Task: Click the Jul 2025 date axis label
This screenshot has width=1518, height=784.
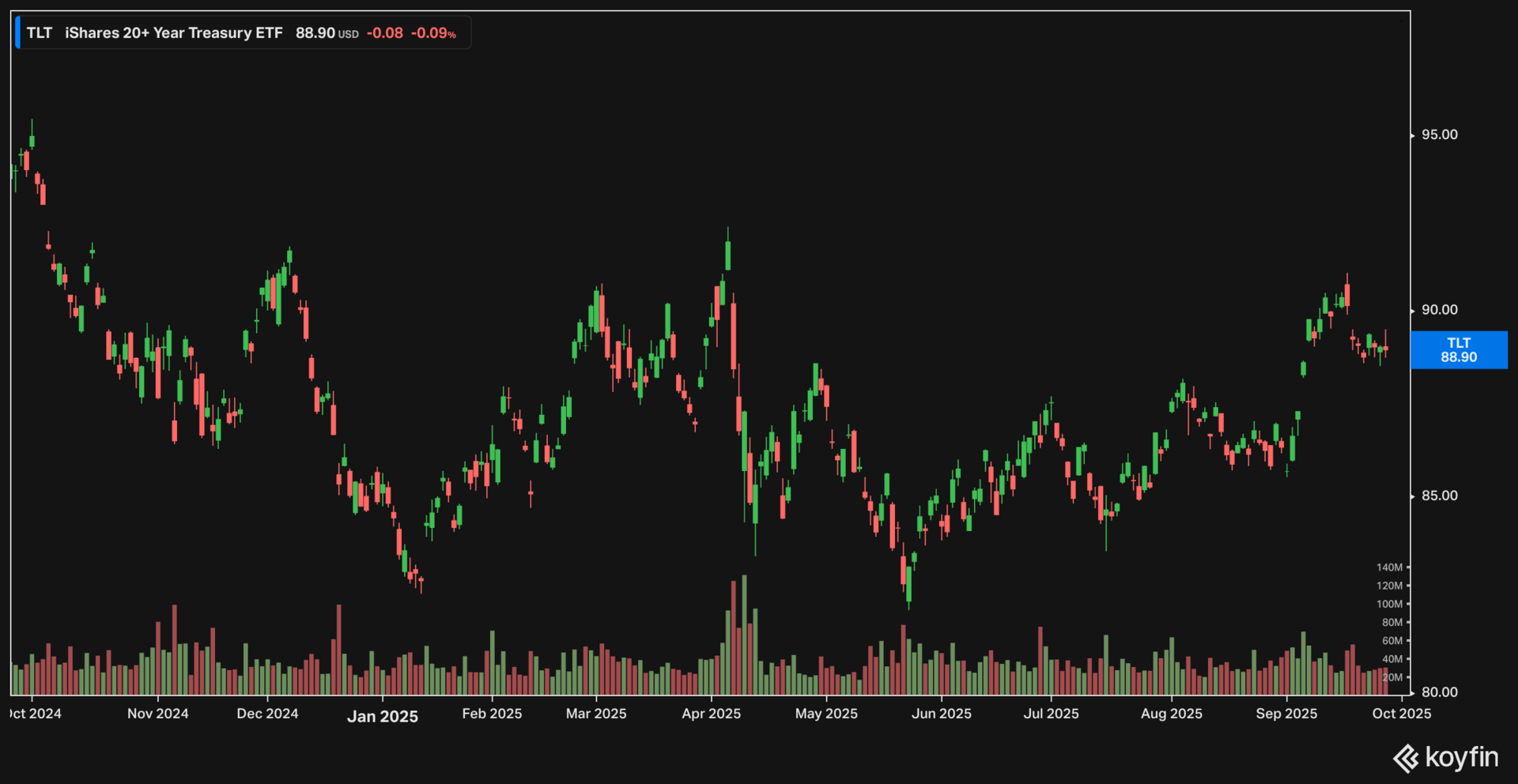Action: tap(1052, 714)
